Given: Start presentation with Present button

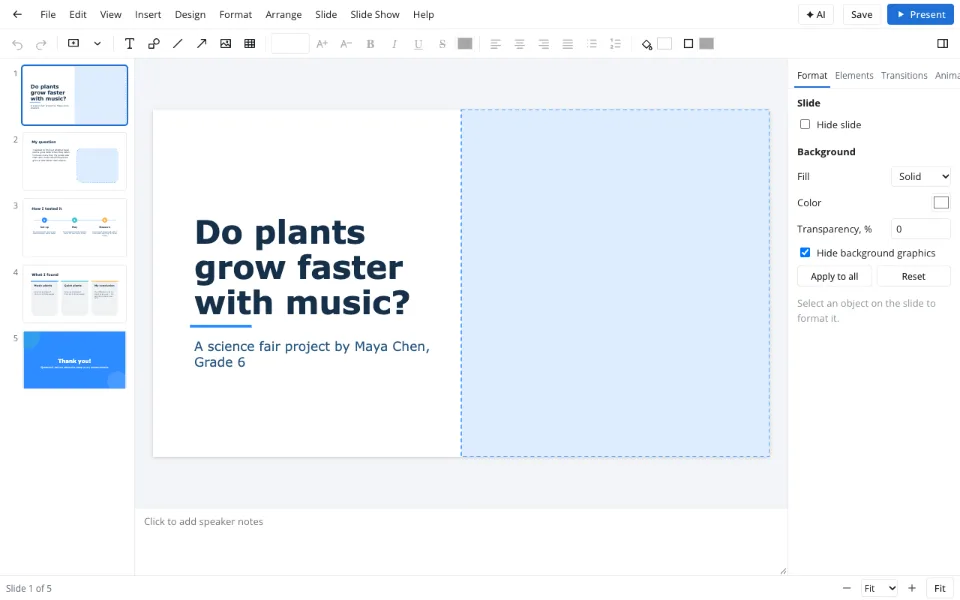Looking at the screenshot, I should 920,15.
